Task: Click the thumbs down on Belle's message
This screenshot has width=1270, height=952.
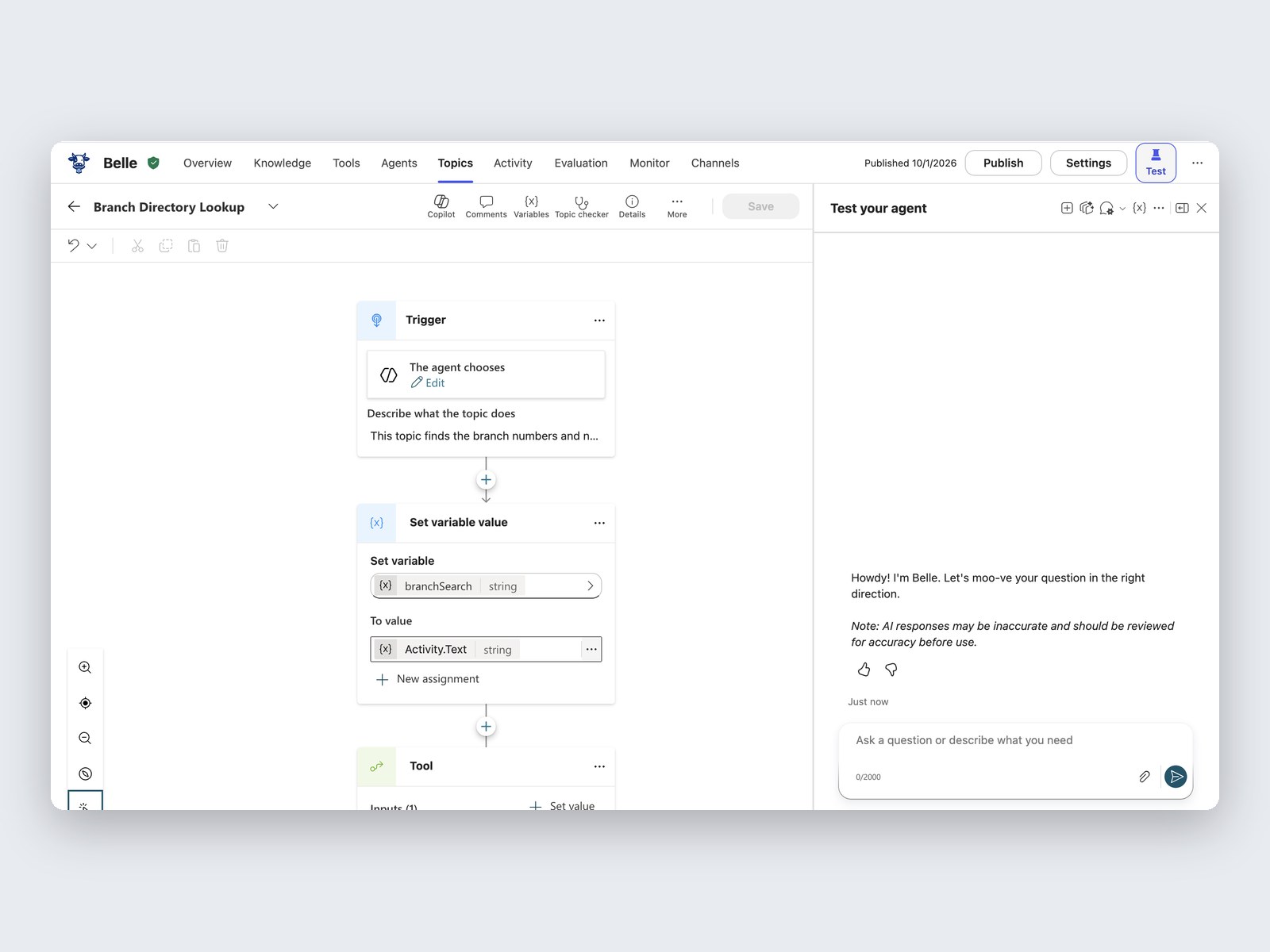Action: pyautogui.click(x=891, y=670)
